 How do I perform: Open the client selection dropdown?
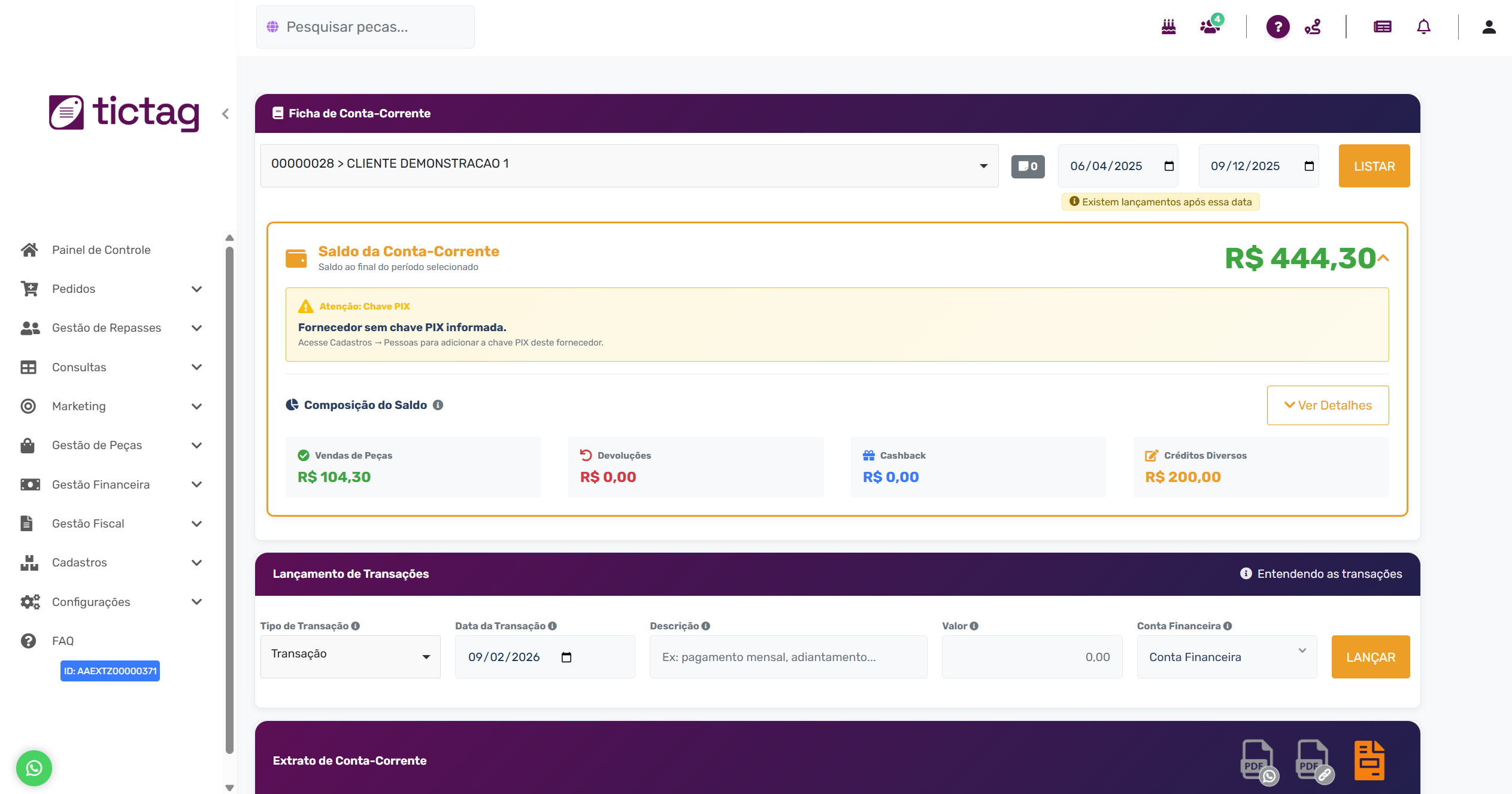629,166
